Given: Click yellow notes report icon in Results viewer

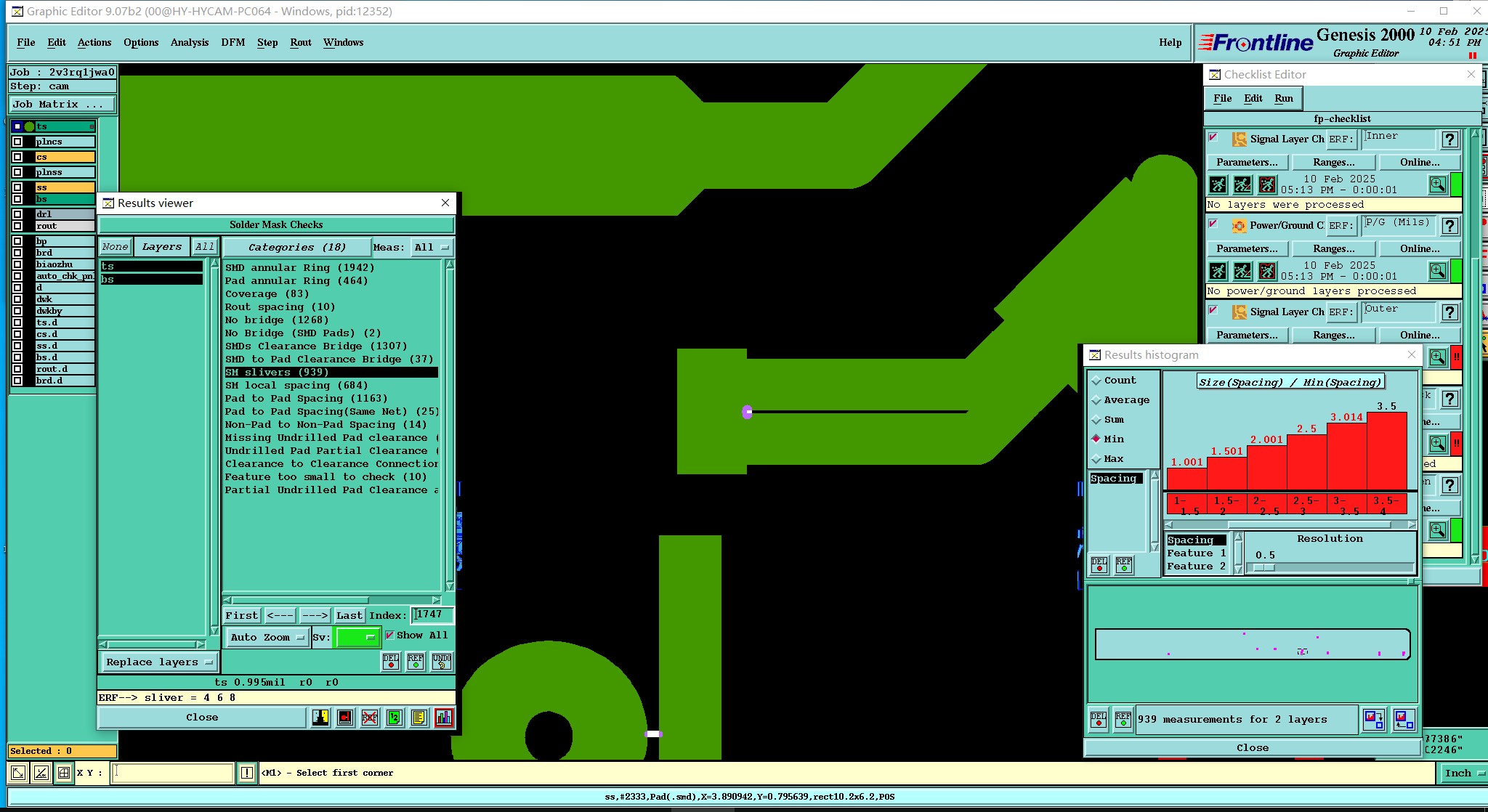Looking at the screenshot, I should 418,718.
